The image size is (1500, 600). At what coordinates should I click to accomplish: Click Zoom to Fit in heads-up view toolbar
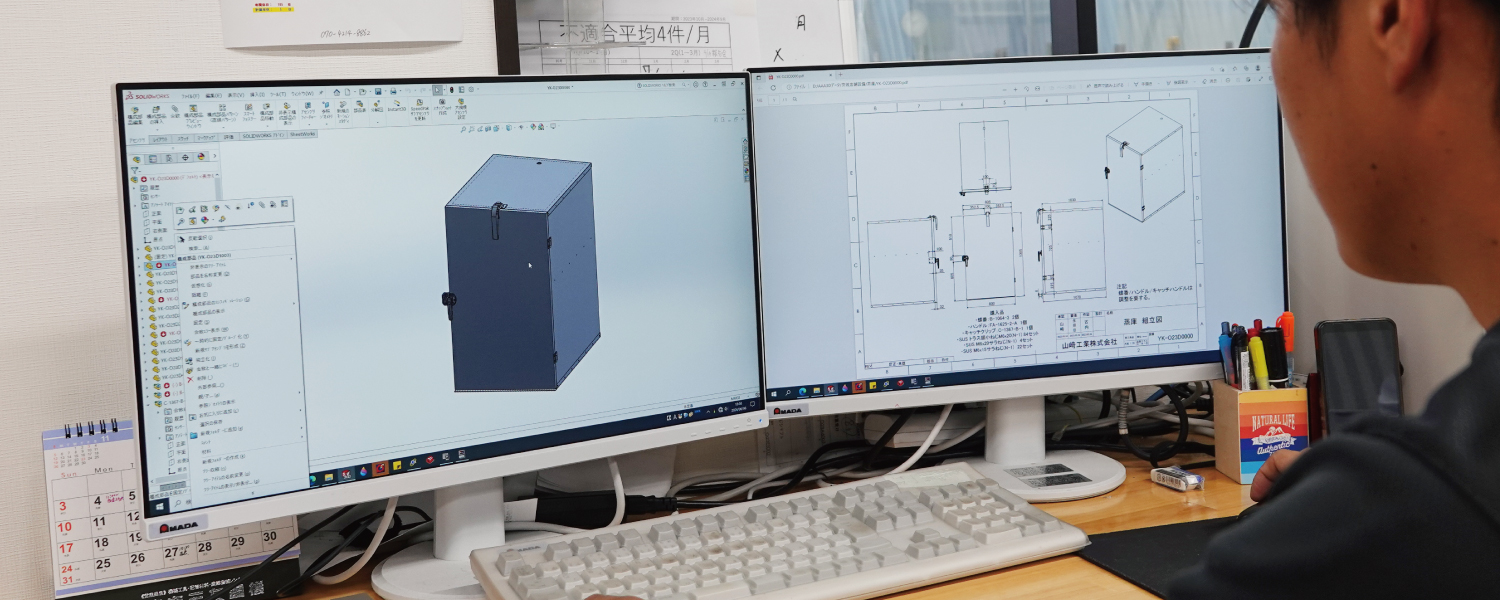point(463,129)
